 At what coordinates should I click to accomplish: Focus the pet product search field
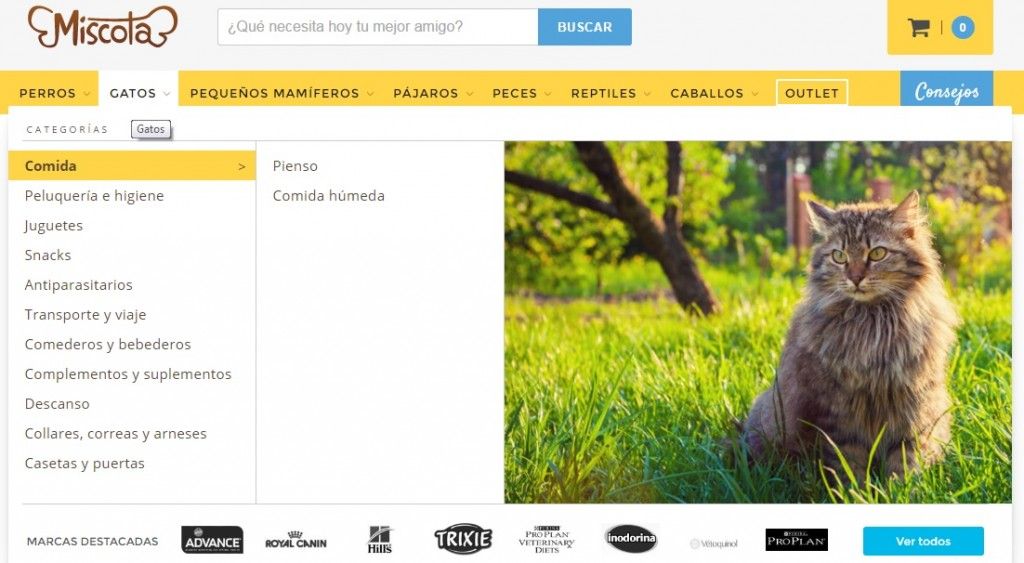(377, 27)
